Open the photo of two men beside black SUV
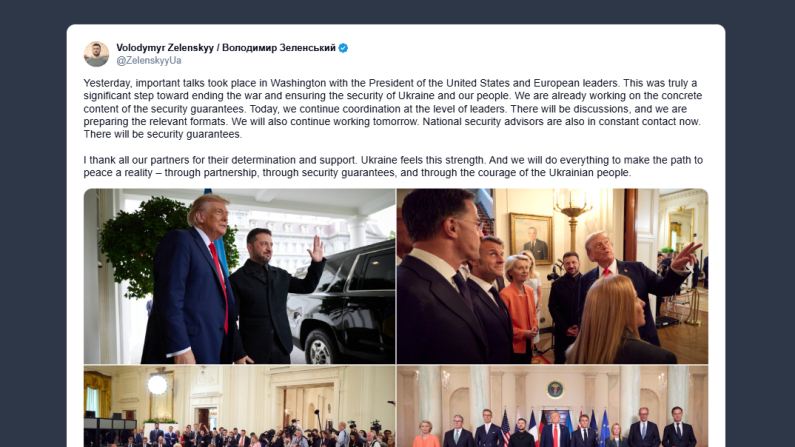Image resolution: width=795 pixels, height=447 pixels. 239,276
